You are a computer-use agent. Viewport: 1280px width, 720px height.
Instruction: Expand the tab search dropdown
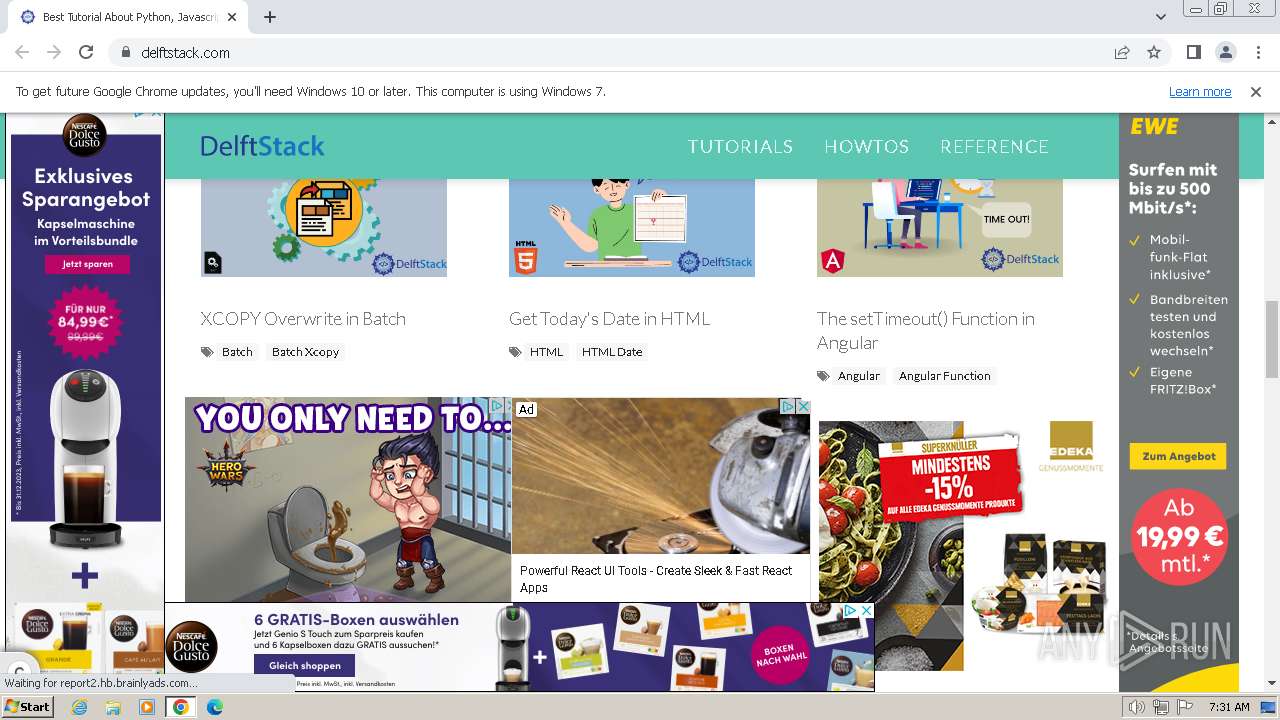(x=1160, y=17)
